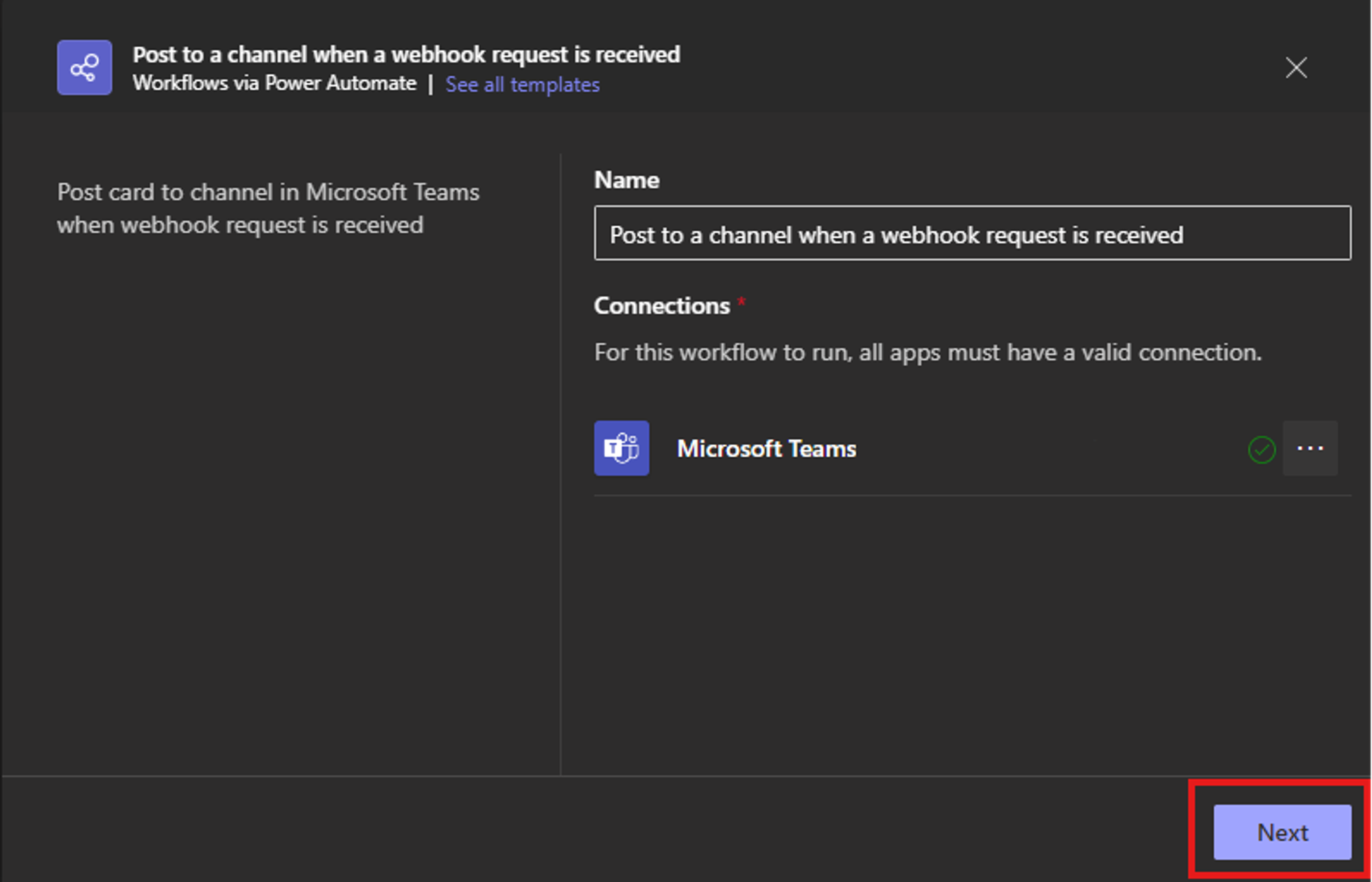Screen dimensions: 1372x882
Task: Click the valid connection requirement sentence
Action: 927,352
